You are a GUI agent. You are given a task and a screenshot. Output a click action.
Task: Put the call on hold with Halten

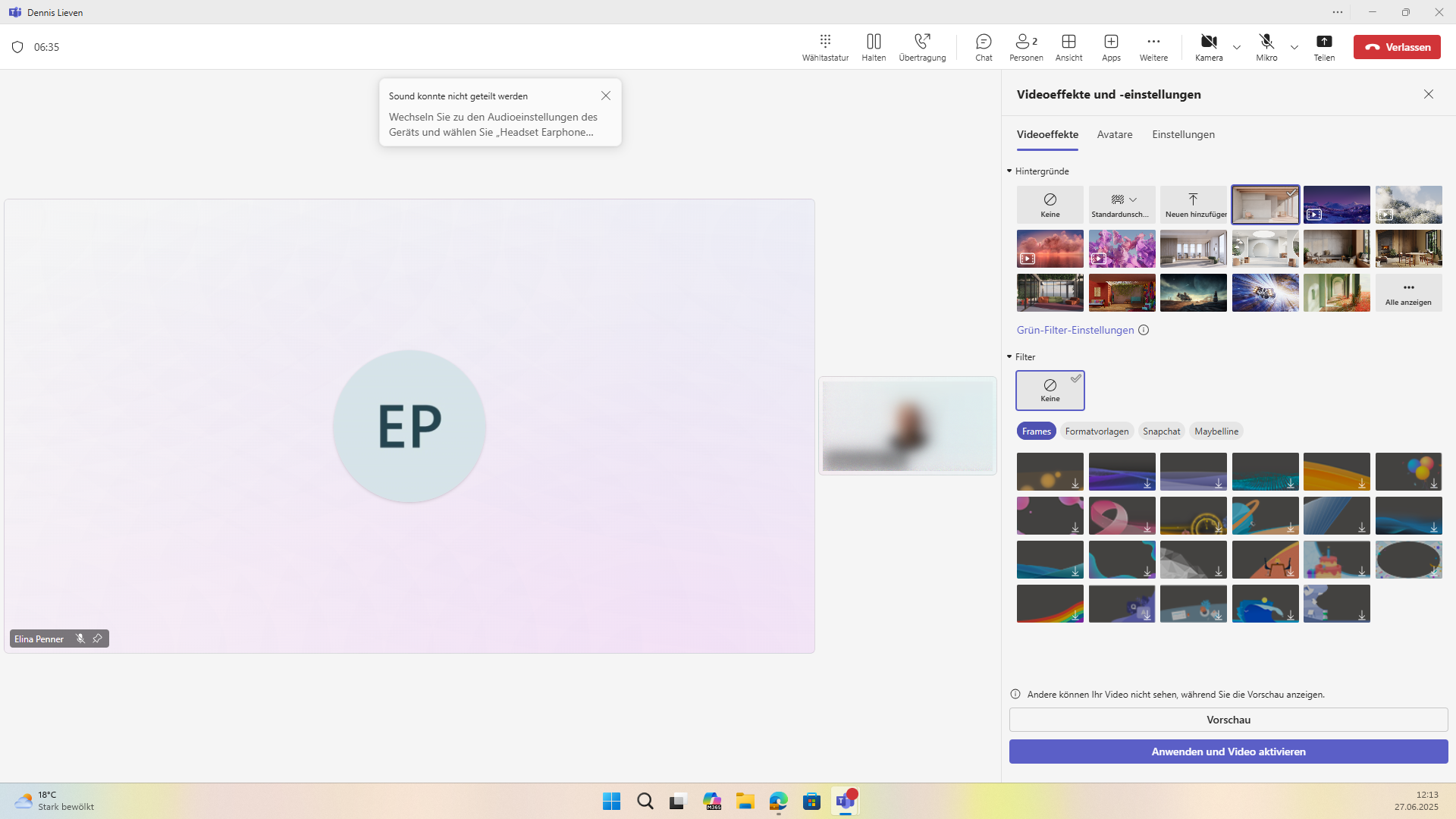pyautogui.click(x=874, y=46)
